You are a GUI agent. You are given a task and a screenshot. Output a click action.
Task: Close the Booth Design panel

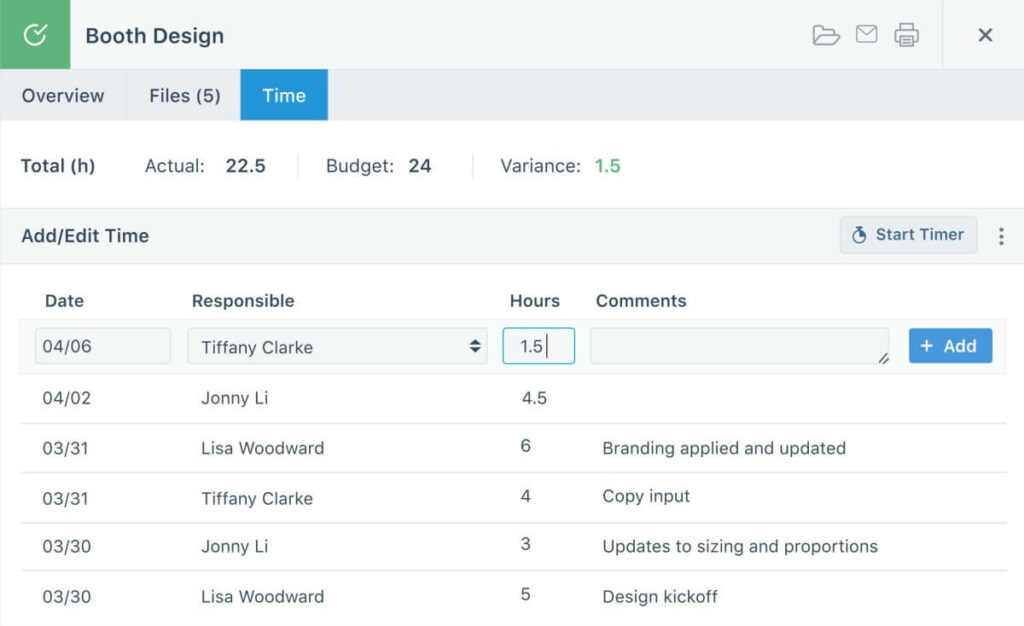[985, 35]
